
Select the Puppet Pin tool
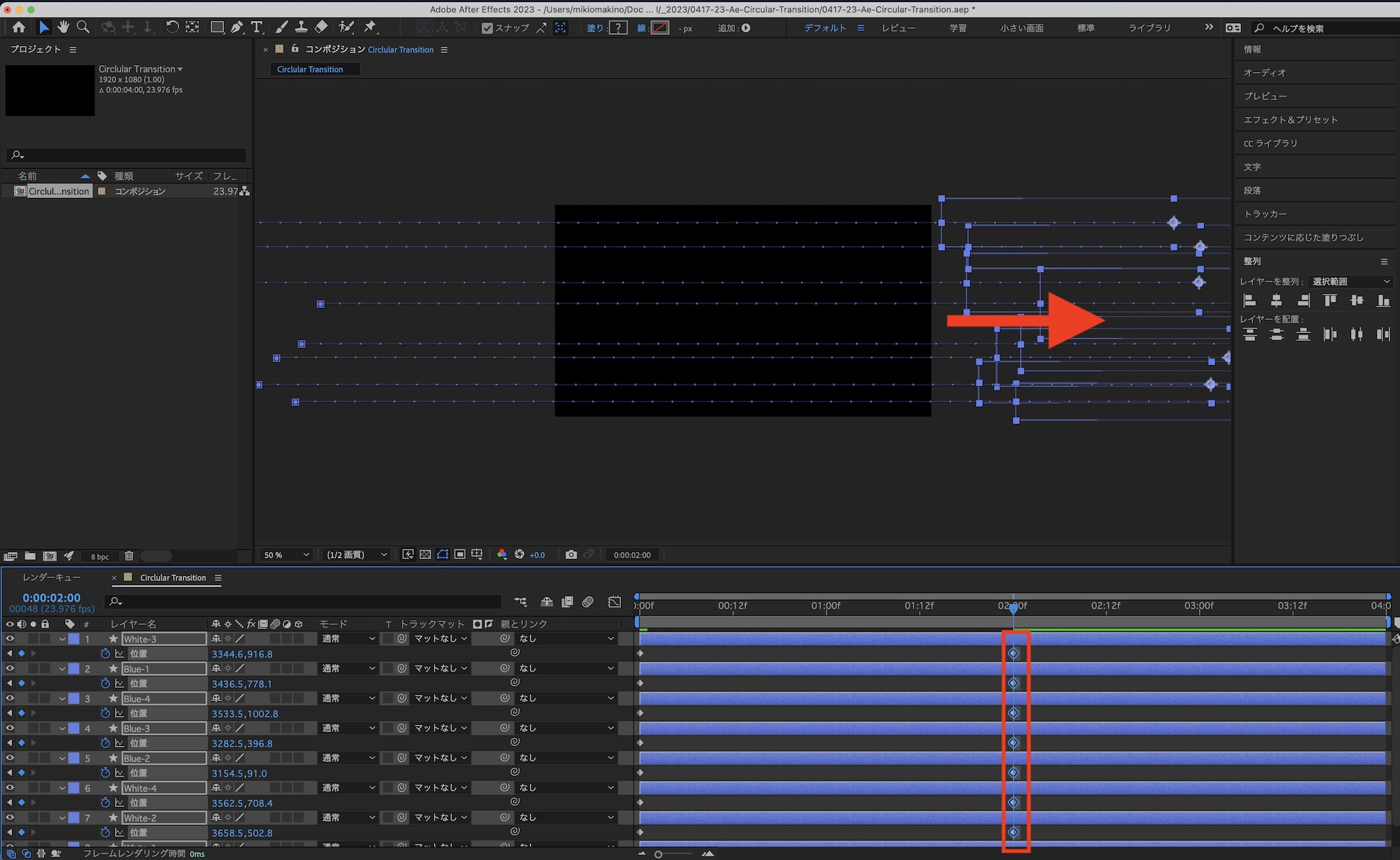pos(370,27)
